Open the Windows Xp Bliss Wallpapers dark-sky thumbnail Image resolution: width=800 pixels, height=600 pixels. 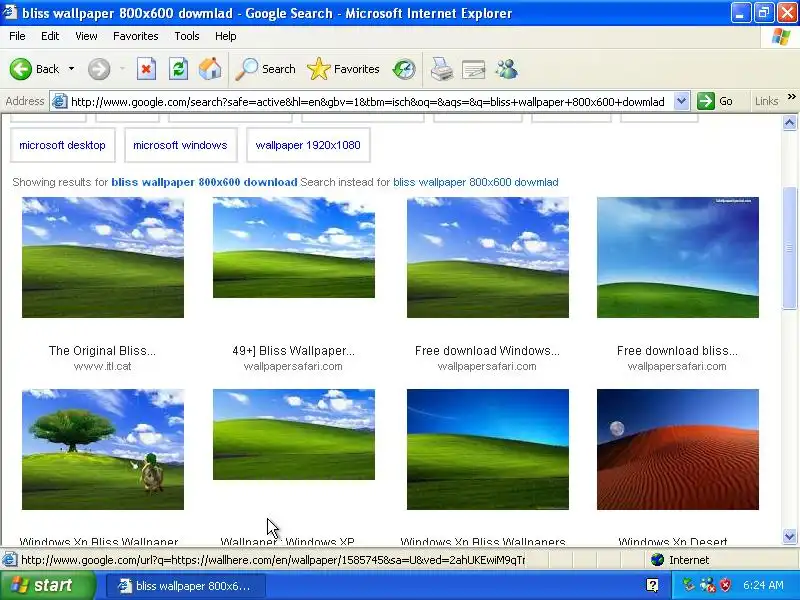(x=488, y=449)
